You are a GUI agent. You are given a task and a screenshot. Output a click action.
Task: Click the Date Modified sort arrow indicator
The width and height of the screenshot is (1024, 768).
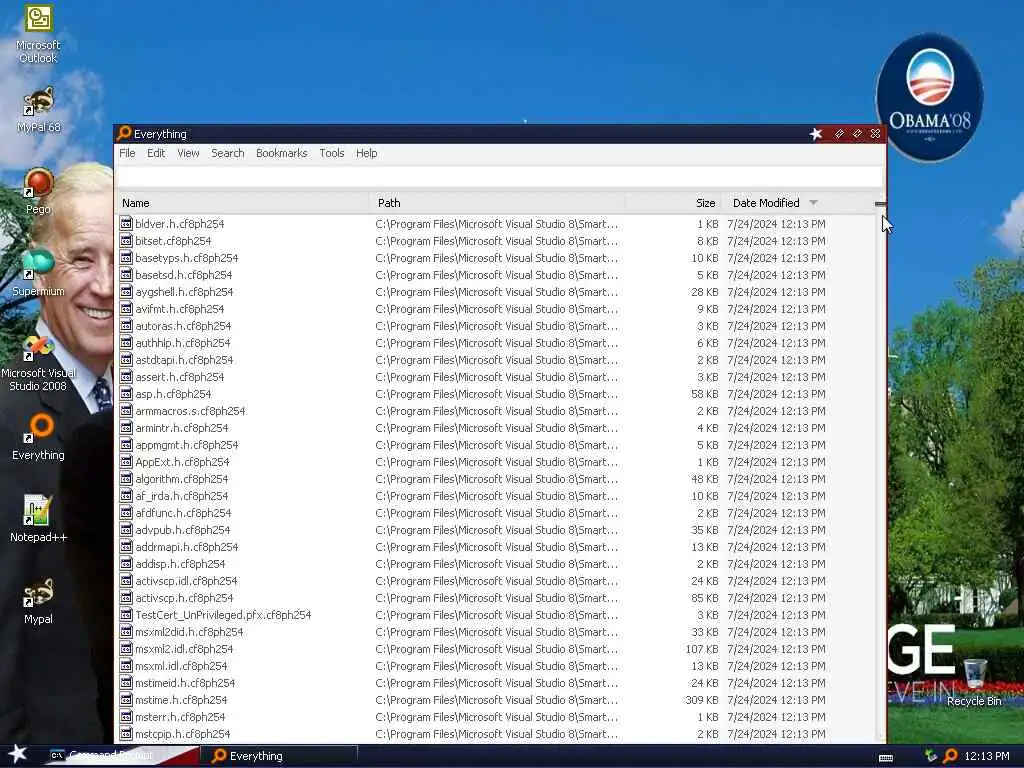[x=813, y=203]
